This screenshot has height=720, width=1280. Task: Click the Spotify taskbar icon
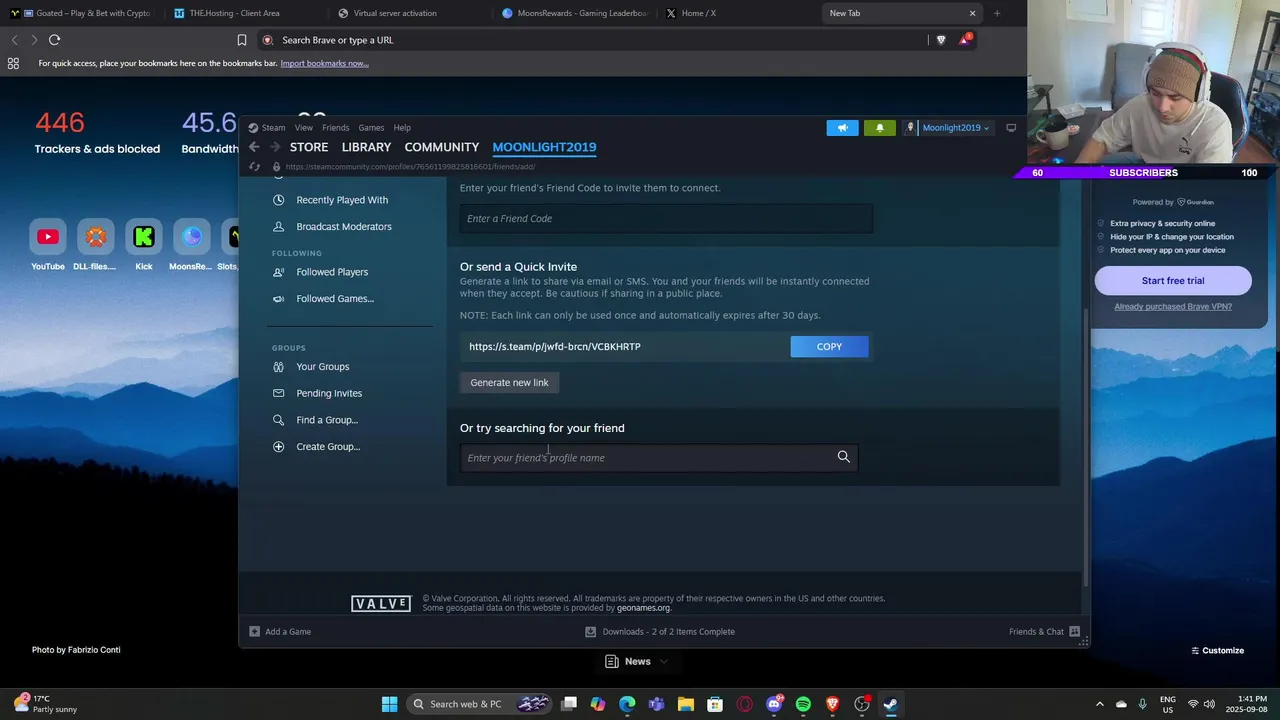tap(803, 704)
